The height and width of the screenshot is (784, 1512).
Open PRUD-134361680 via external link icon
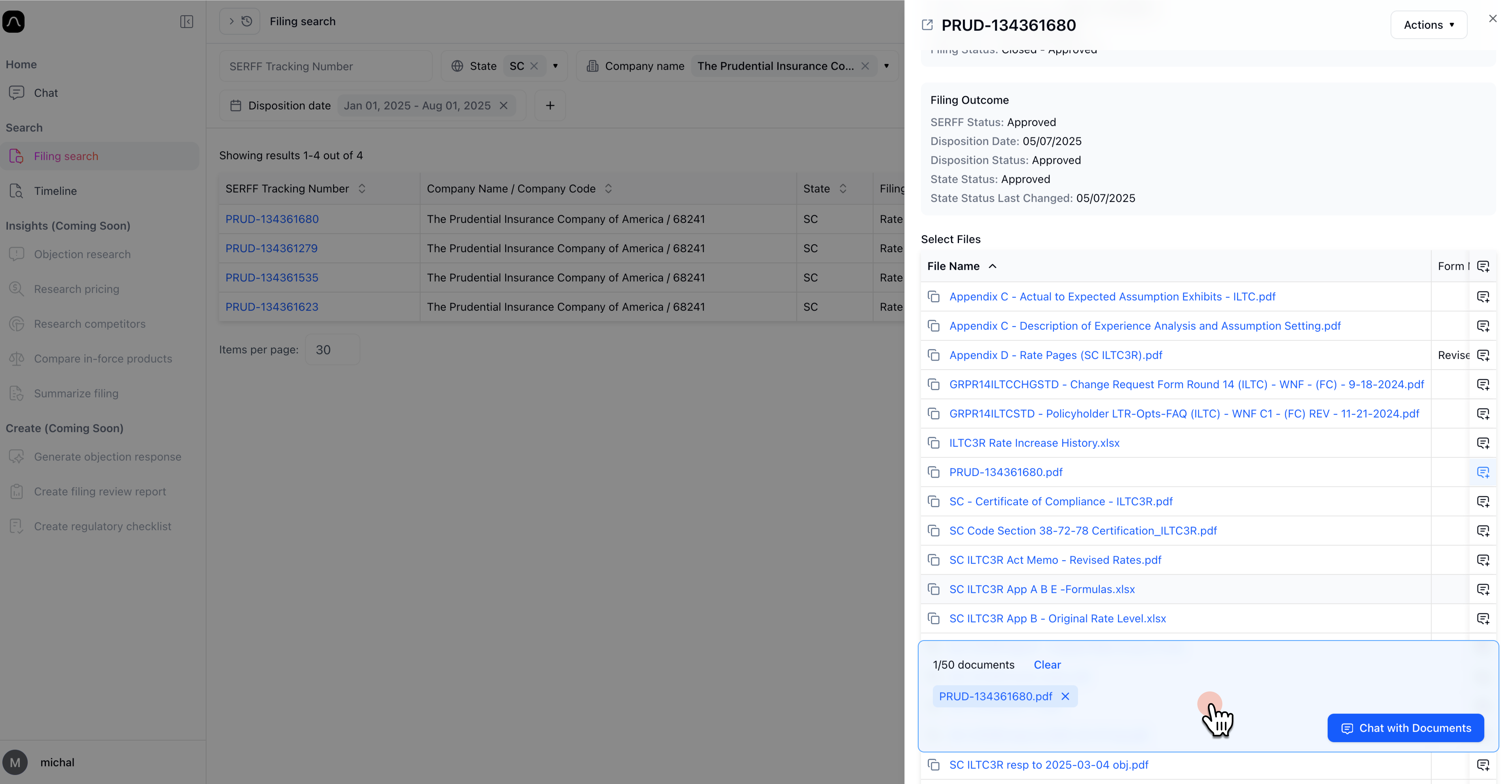coord(927,25)
